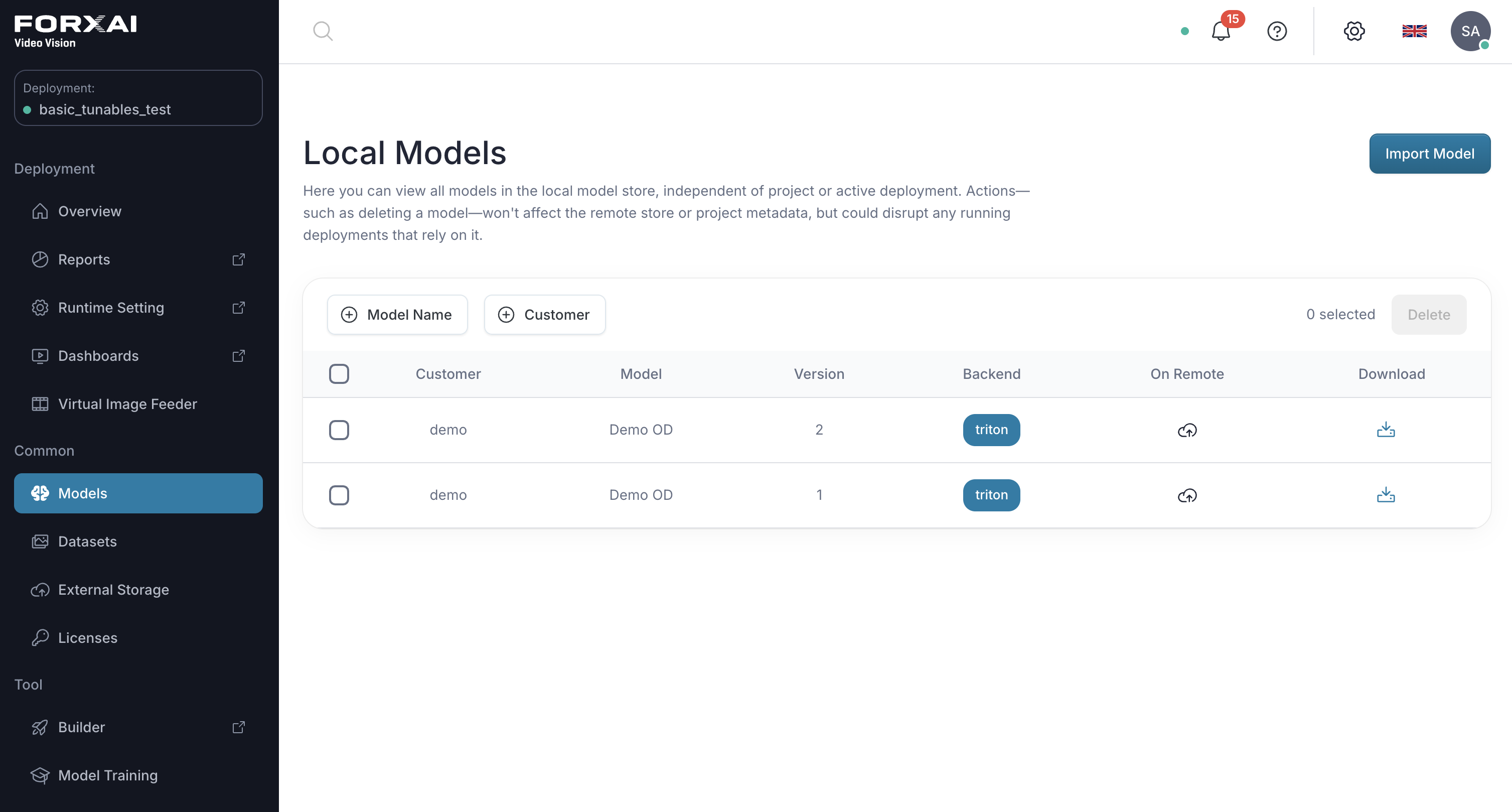Download Demo OD version 2 model
The height and width of the screenshot is (812, 1512).
[x=1386, y=430]
